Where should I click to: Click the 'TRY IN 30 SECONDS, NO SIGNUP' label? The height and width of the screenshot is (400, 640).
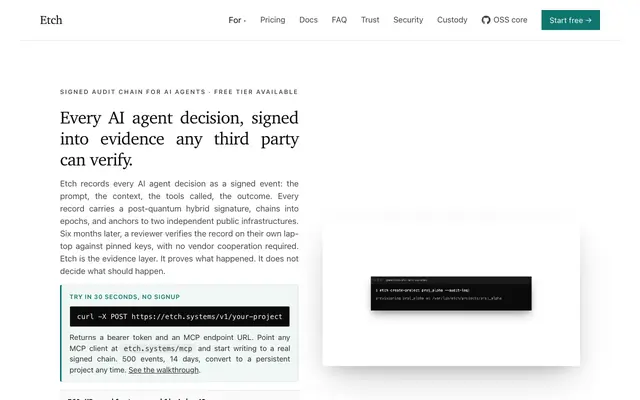(x=124, y=297)
